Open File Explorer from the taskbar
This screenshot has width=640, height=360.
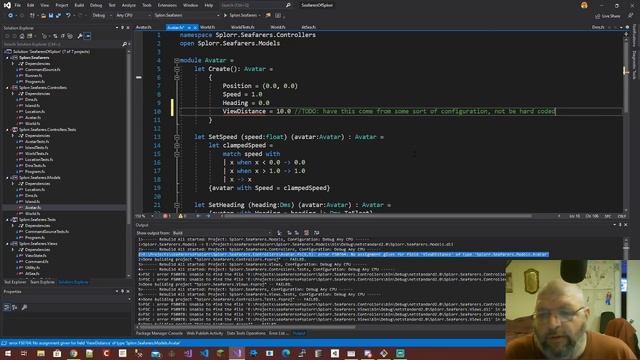pyautogui.click(x=41, y=353)
